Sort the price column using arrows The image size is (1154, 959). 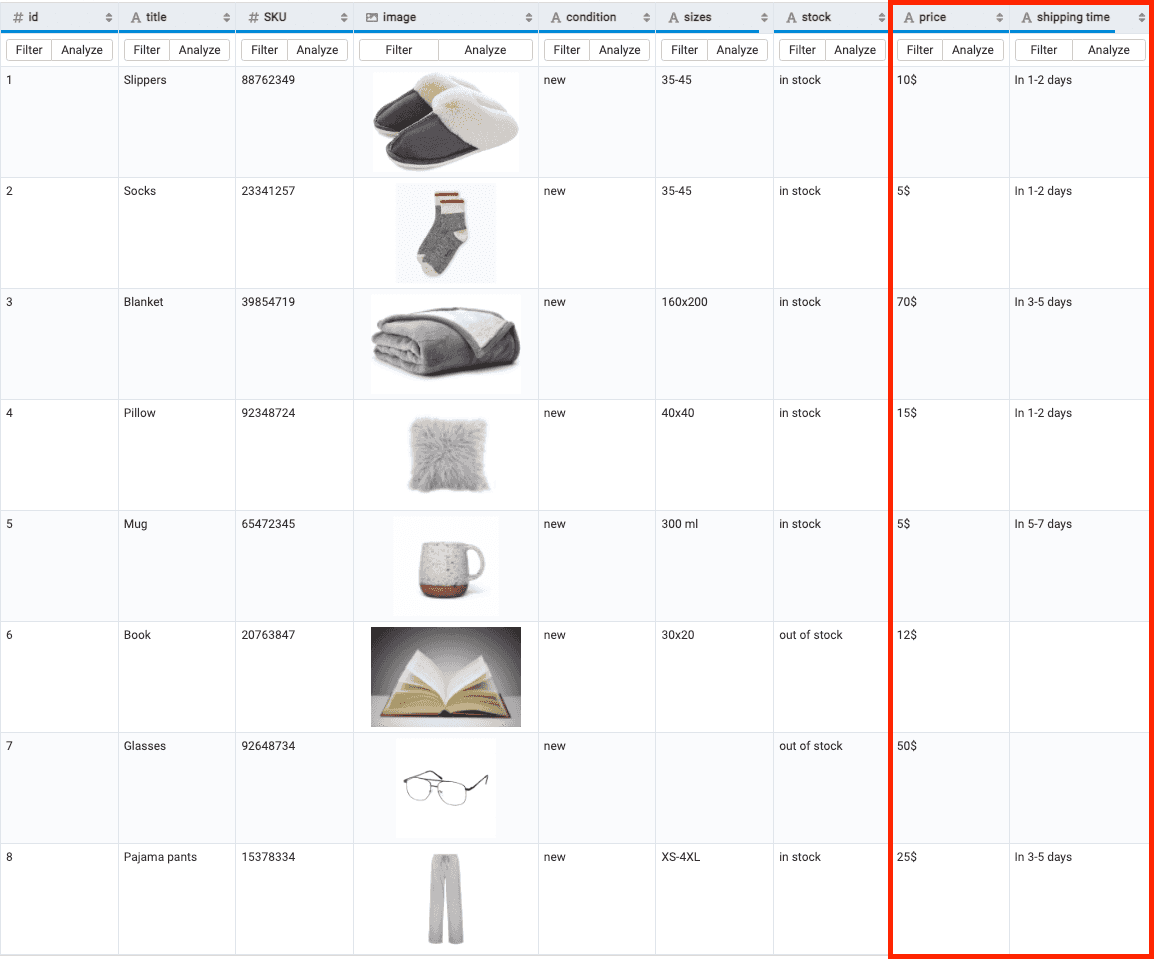pos(999,18)
